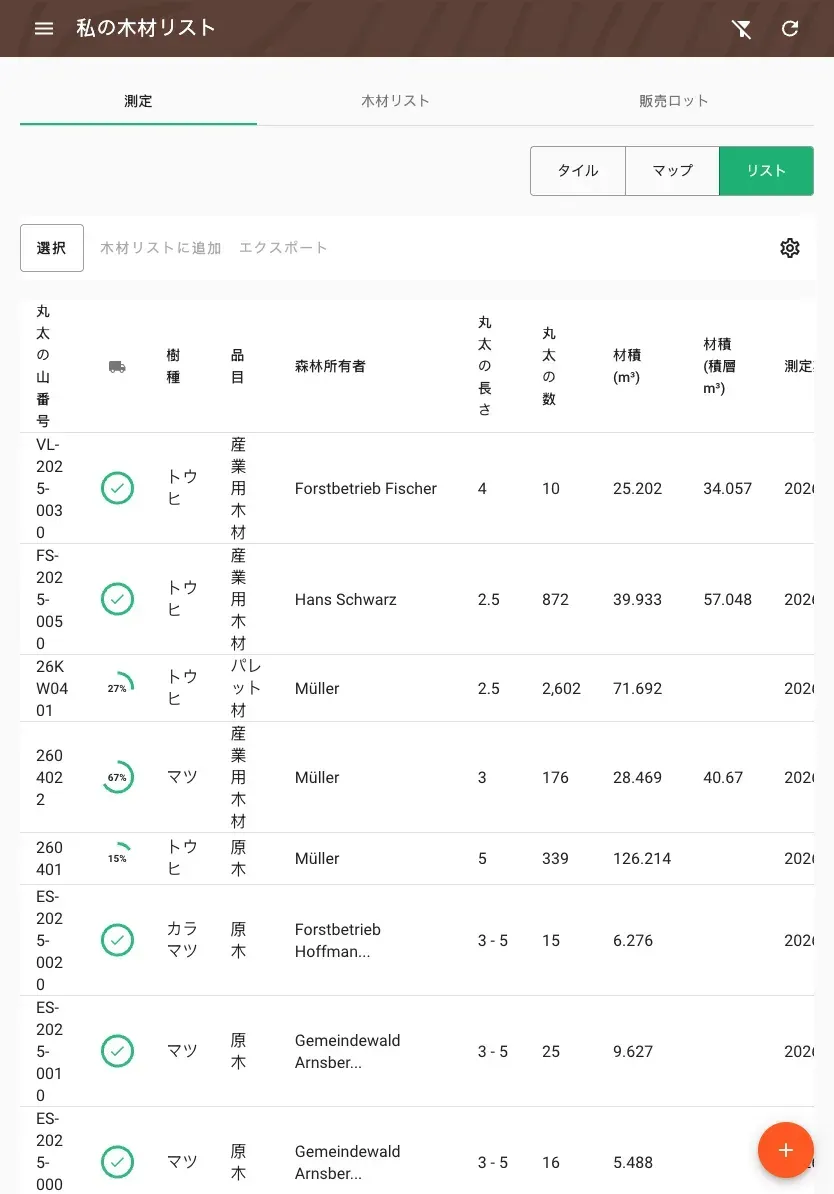Viewport: 834px width, 1194px height.
Task: Click volume value 71.692
Action: [x=637, y=689]
